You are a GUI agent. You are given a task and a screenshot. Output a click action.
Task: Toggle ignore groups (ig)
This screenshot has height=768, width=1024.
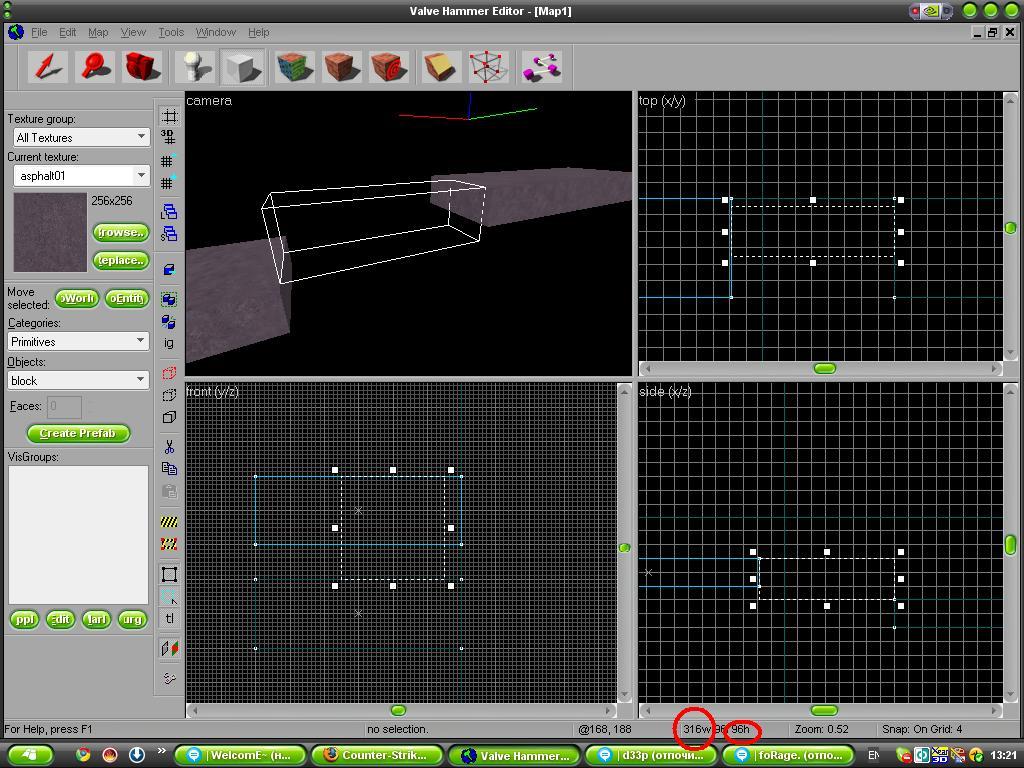(x=169, y=343)
